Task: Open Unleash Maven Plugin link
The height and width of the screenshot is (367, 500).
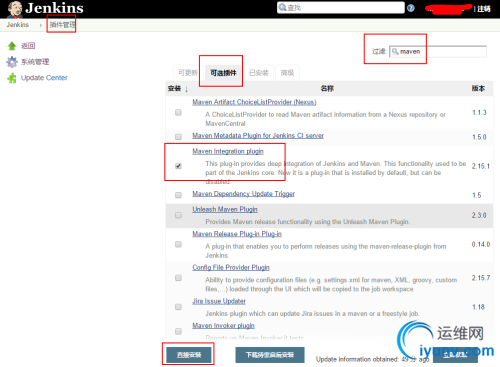Action: (225, 209)
